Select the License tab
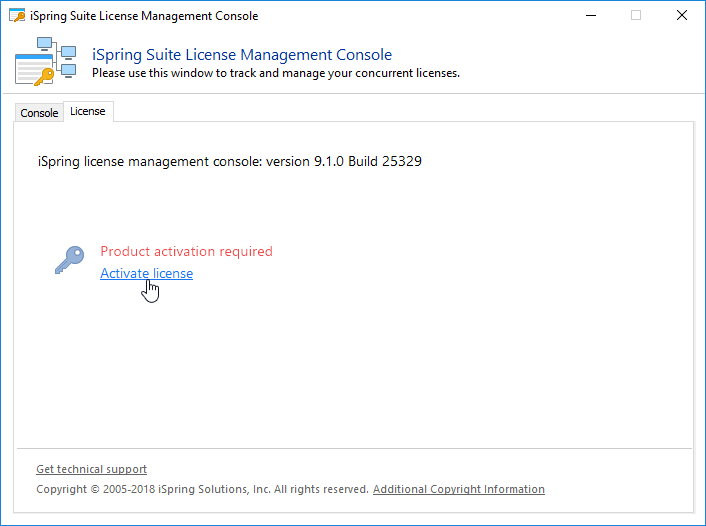Image resolution: width=706 pixels, height=526 pixels. tap(87, 111)
